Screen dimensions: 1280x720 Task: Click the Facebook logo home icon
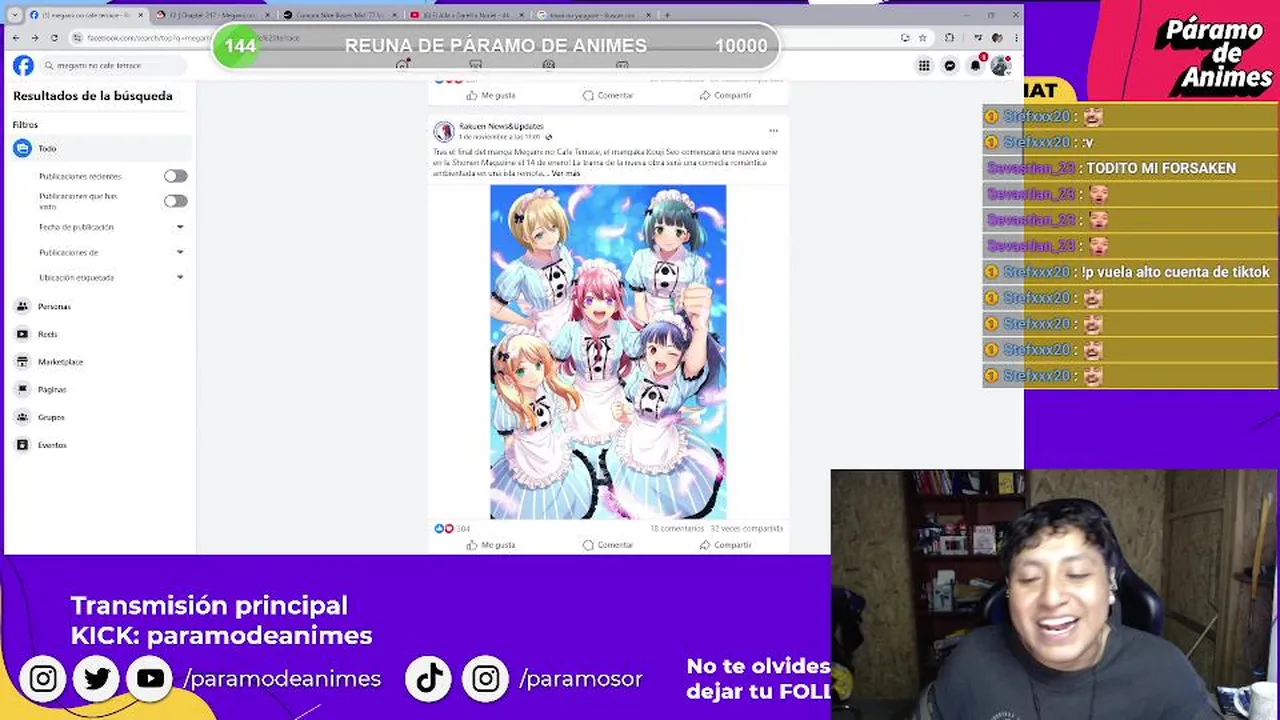click(23, 65)
